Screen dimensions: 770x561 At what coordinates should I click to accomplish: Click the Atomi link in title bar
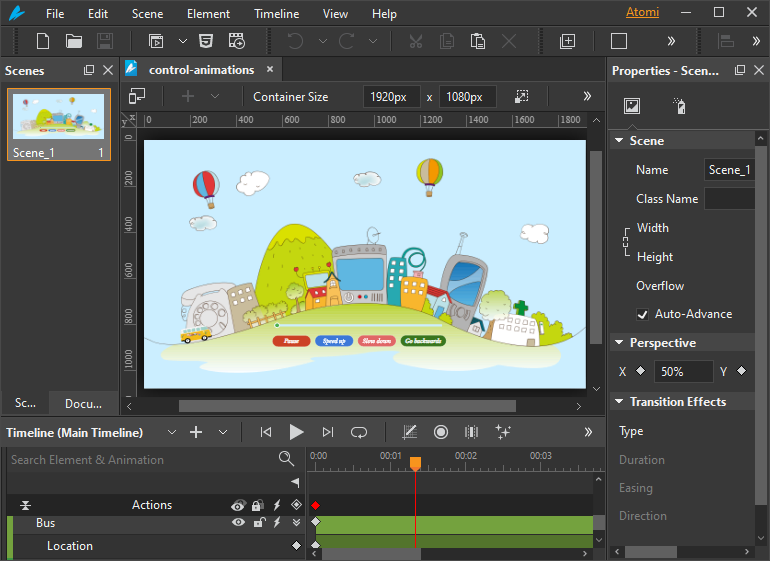642,14
